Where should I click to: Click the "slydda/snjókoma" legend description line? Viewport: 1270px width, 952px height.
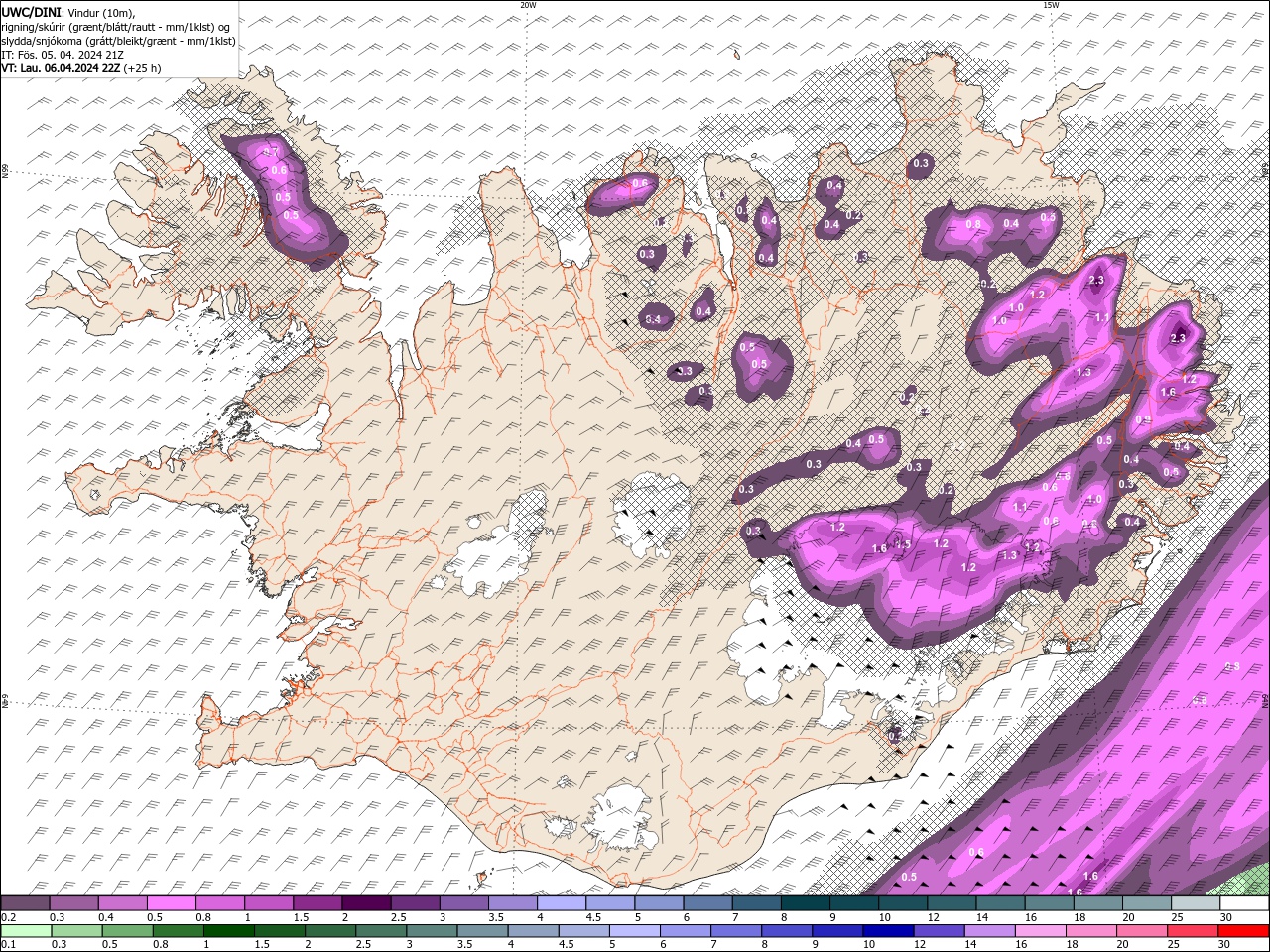pyautogui.click(x=116, y=41)
